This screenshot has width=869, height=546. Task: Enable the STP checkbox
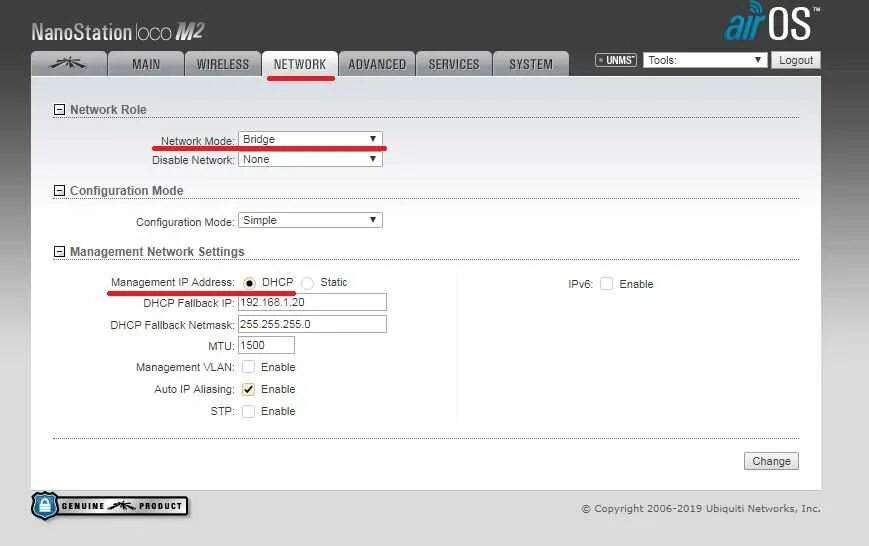248,411
